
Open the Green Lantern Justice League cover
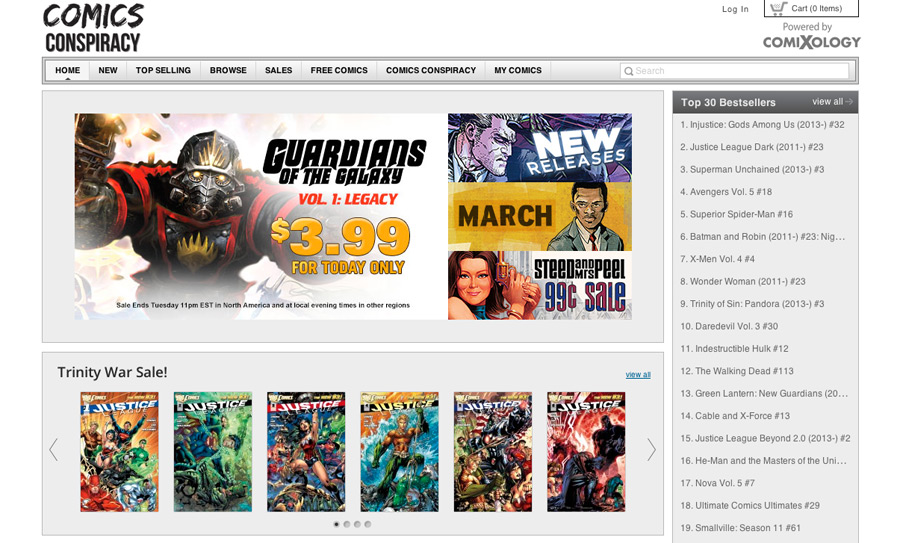point(213,452)
